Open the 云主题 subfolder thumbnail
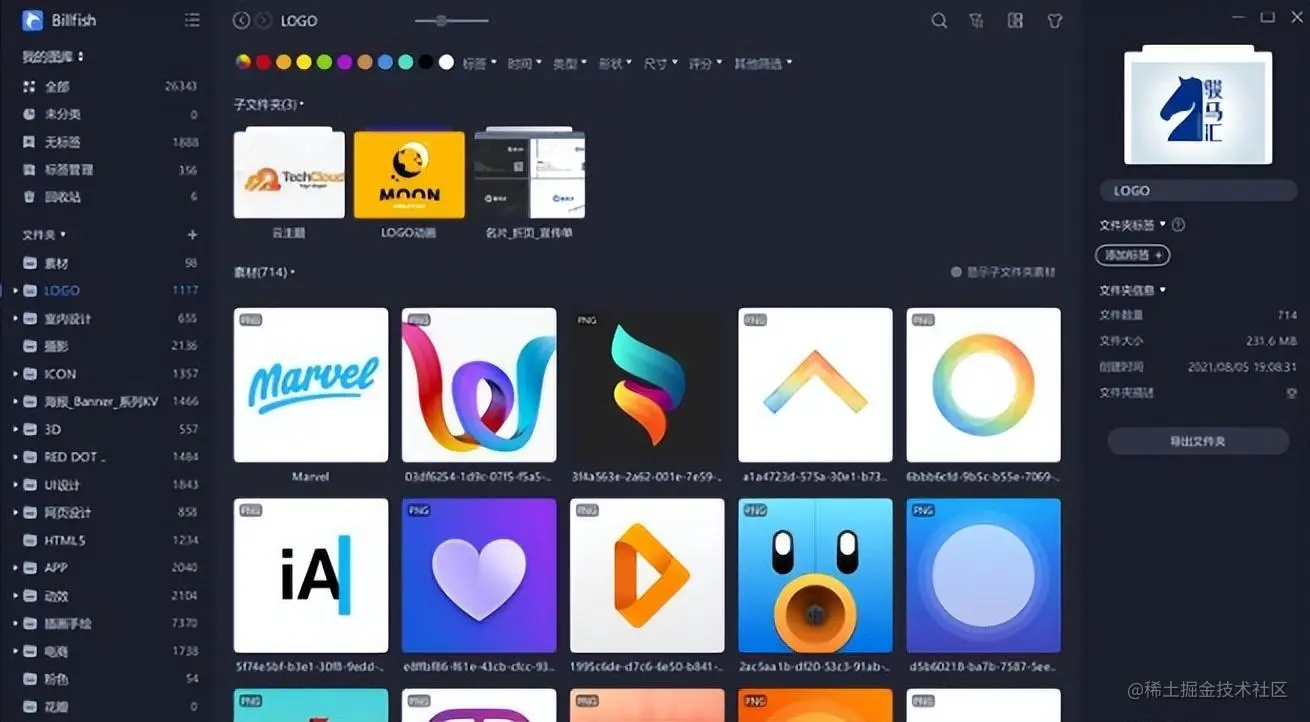The width and height of the screenshot is (1310, 722). 289,174
